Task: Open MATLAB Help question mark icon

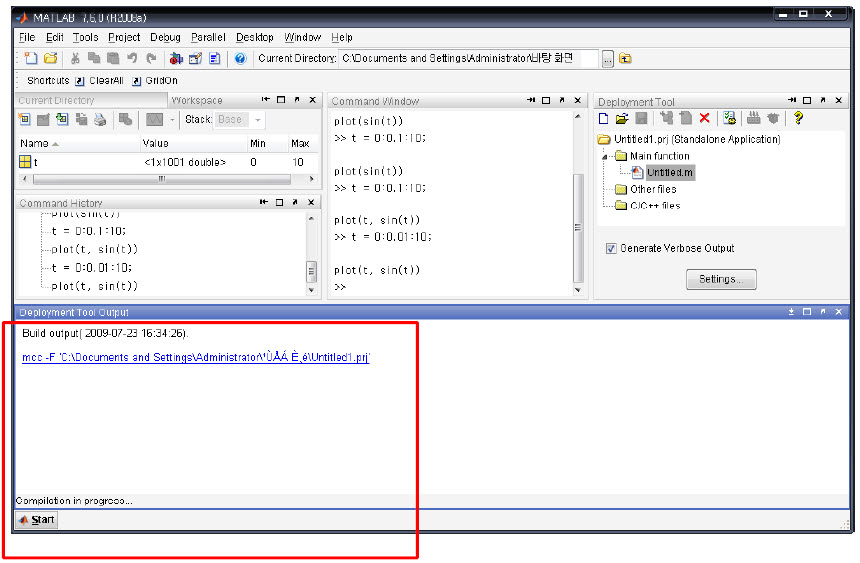Action: click(240, 58)
